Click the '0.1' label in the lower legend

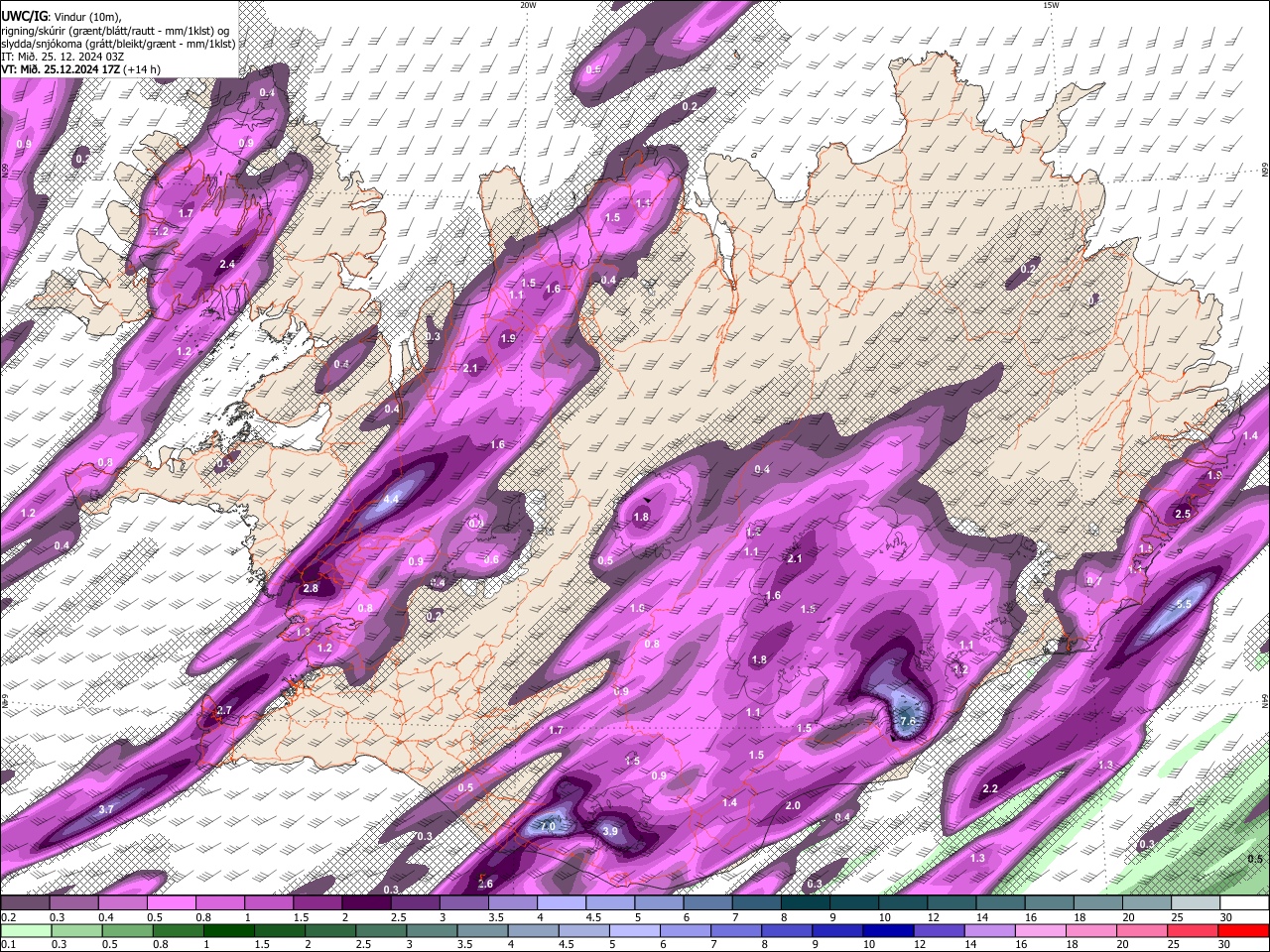coord(7,945)
